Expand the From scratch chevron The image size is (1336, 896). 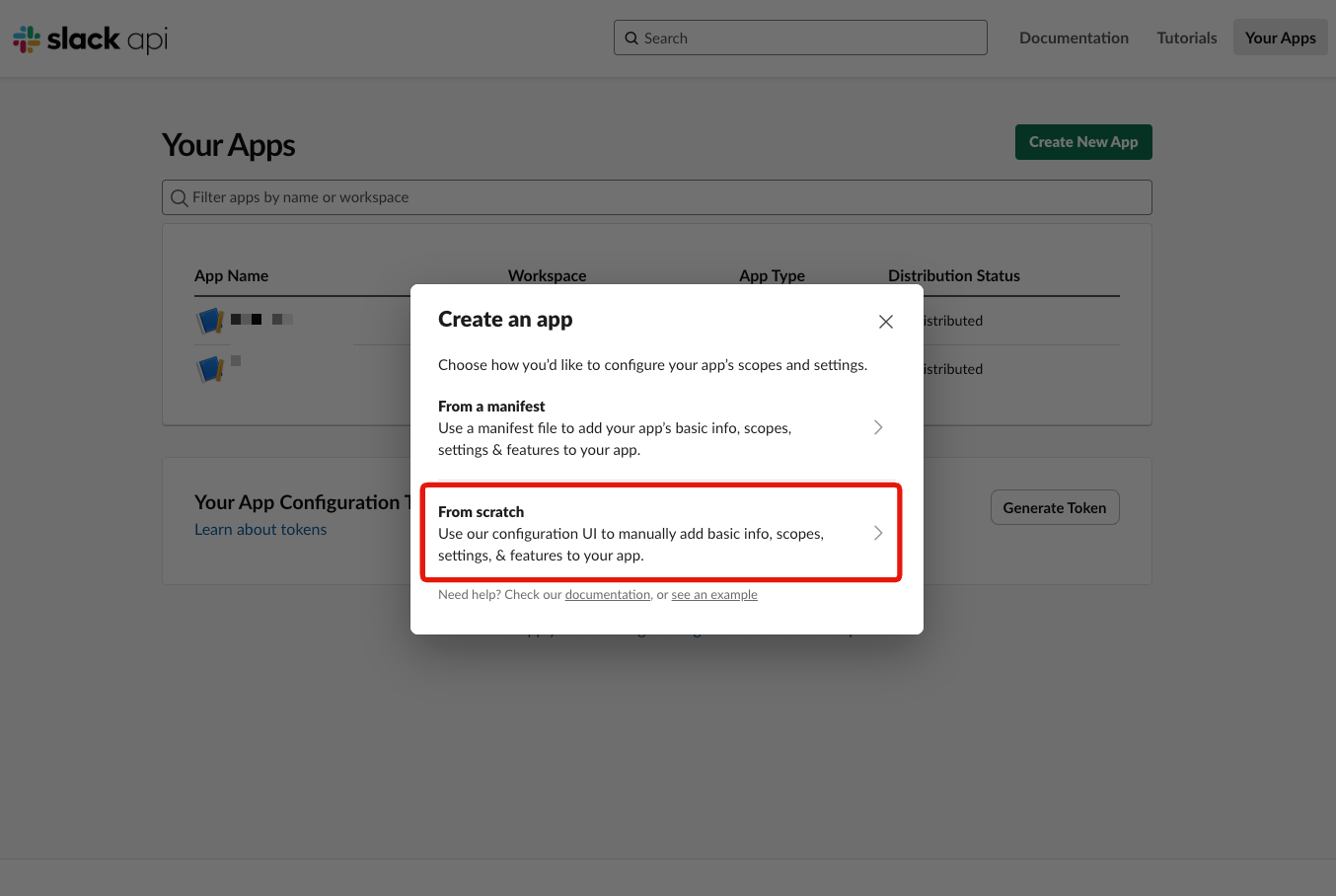878,533
